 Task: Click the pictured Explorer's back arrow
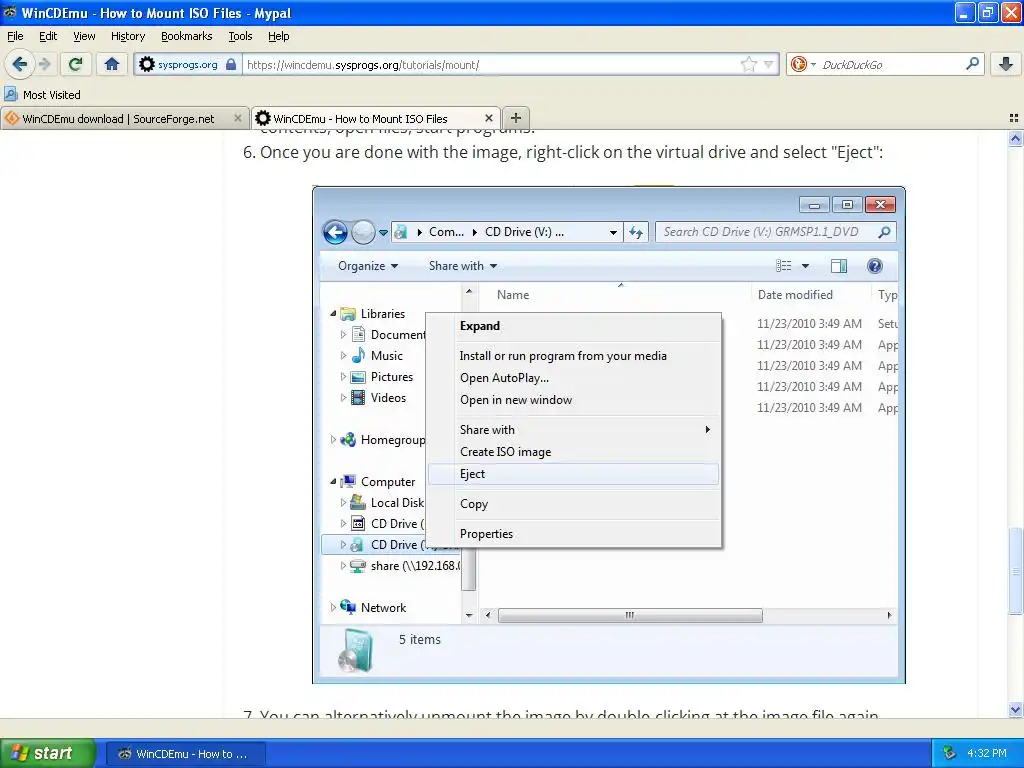(x=336, y=232)
